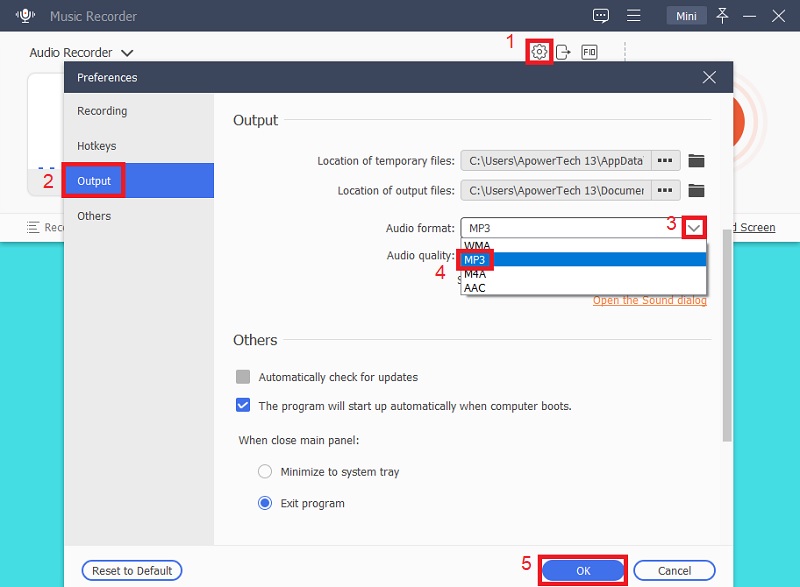Expand the Audio format dropdown arrow
The height and width of the screenshot is (587, 800).
coord(693,228)
